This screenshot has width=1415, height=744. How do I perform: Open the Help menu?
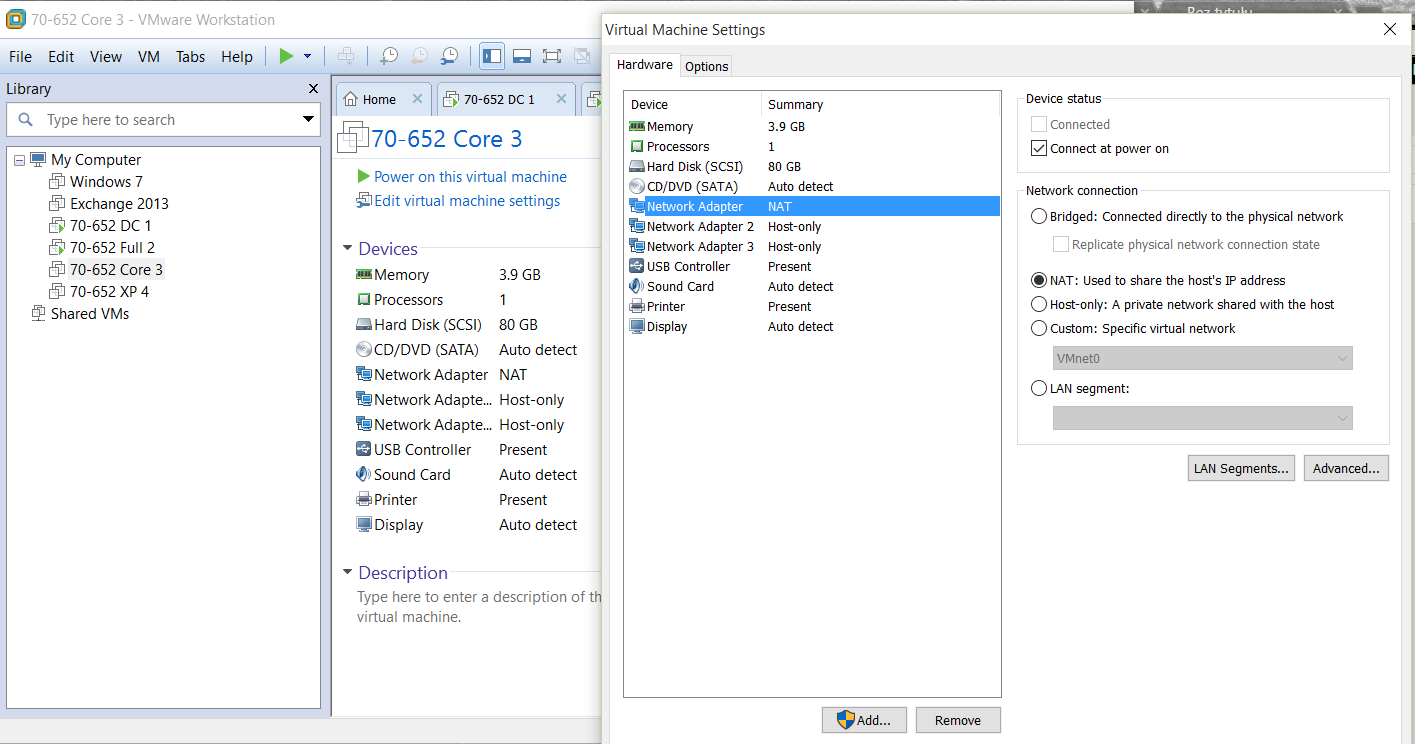(237, 57)
